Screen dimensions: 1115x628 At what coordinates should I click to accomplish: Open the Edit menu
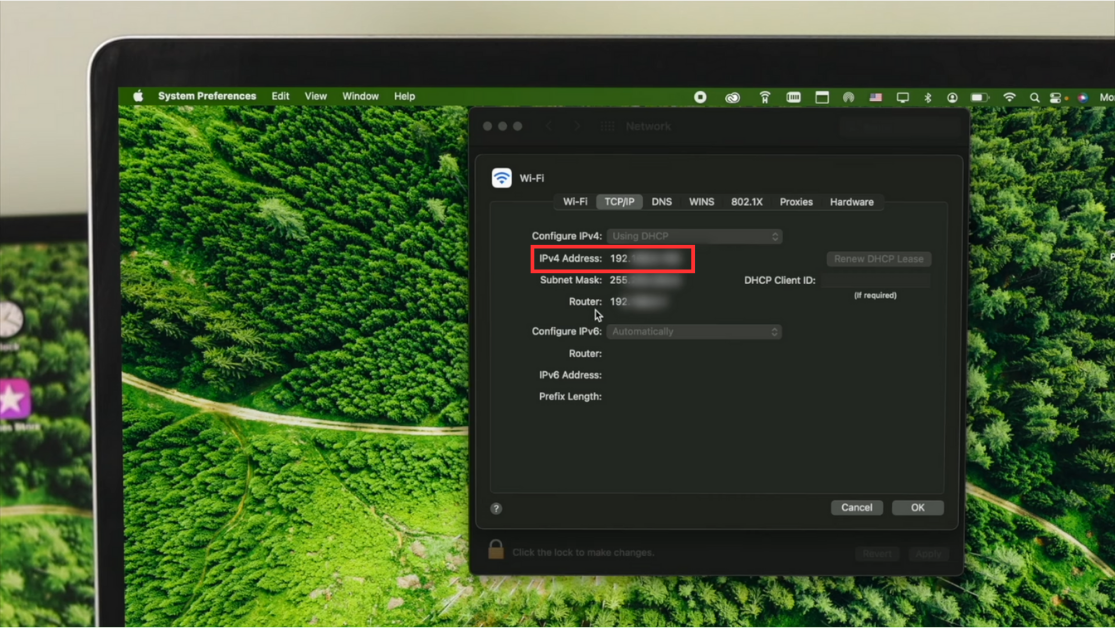click(x=280, y=96)
